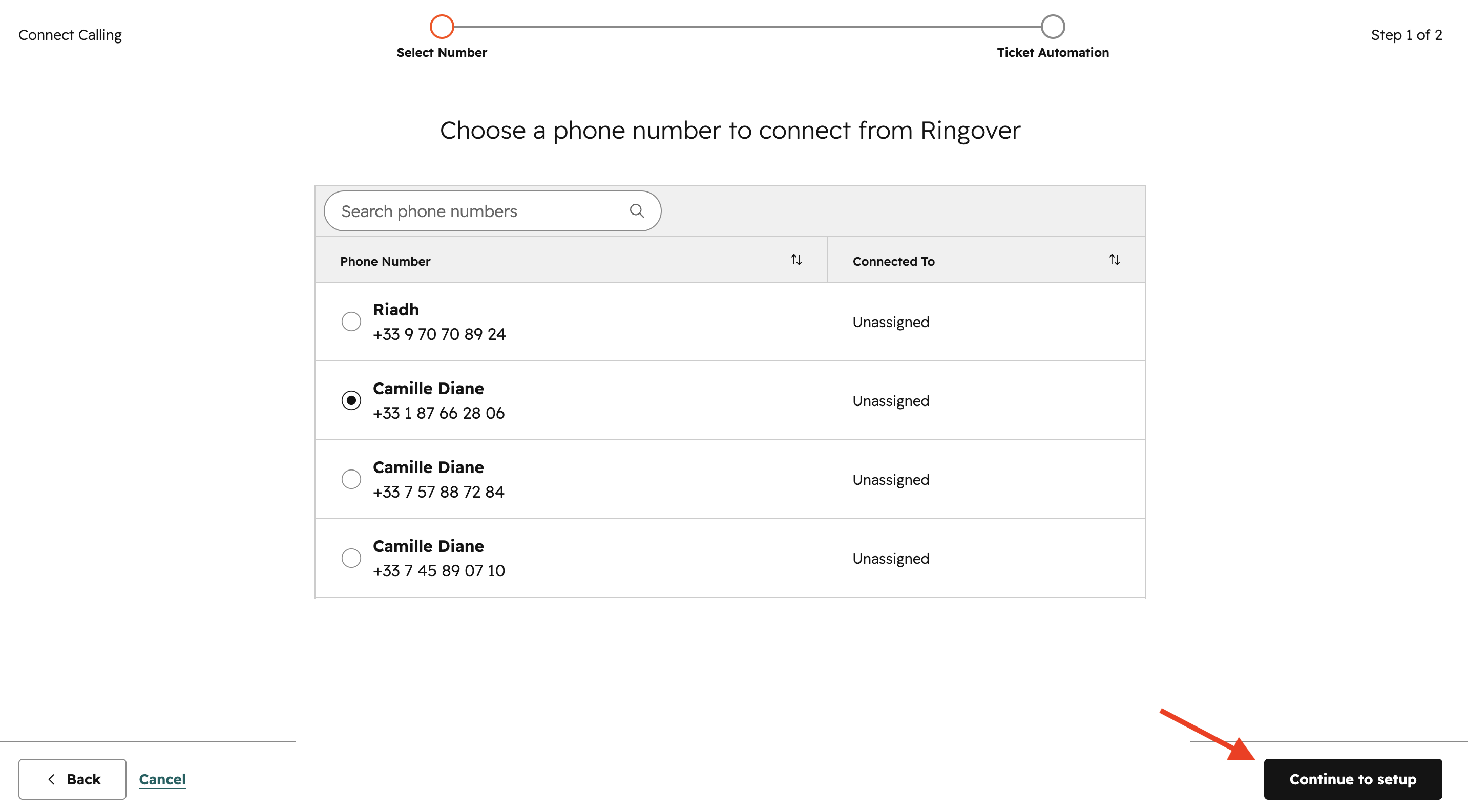The image size is (1468, 812).
Task: Pick radio for +33 7 45 89 07 10
Action: pyautogui.click(x=351, y=558)
